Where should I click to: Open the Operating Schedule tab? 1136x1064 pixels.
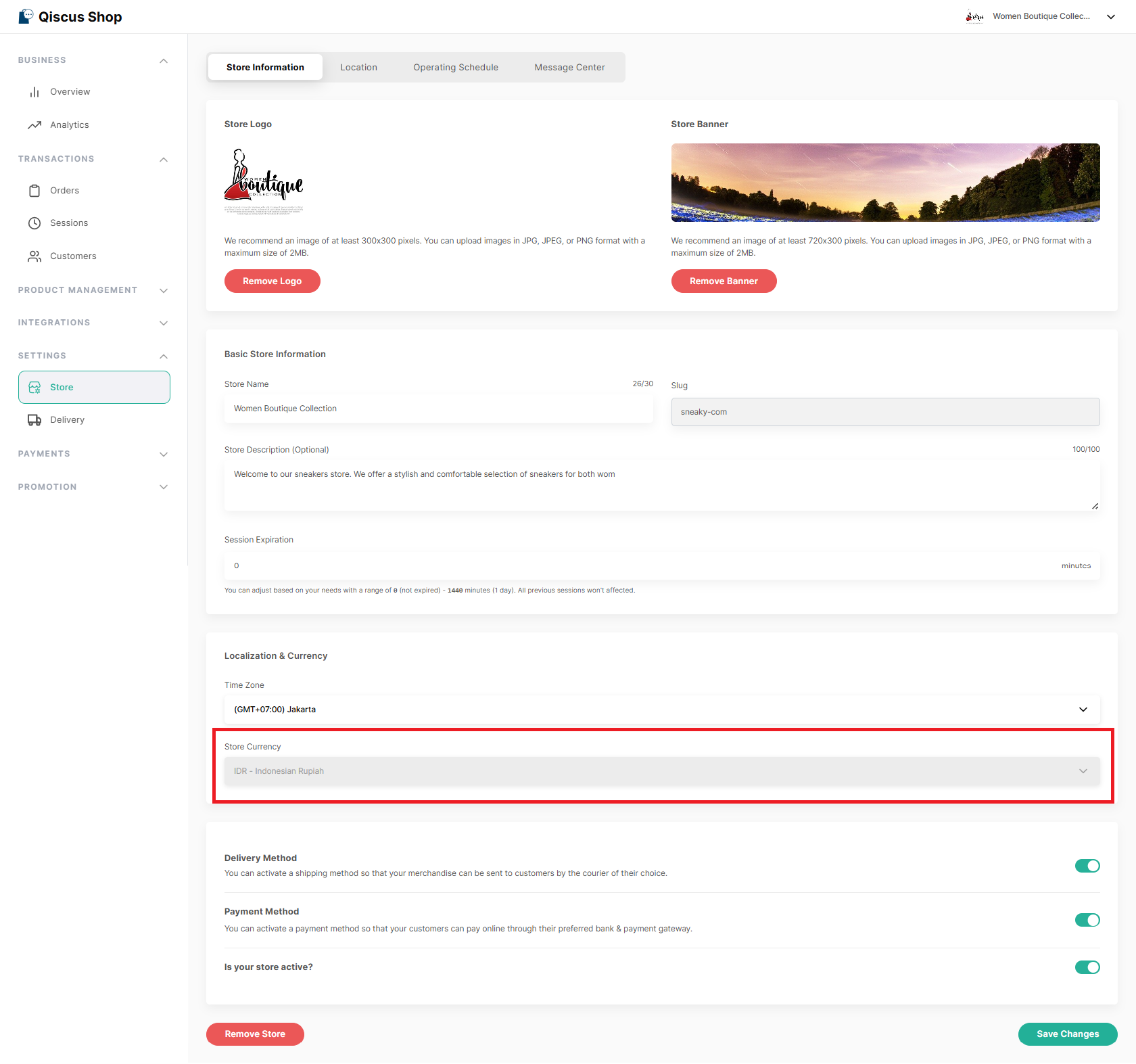point(456,68)
